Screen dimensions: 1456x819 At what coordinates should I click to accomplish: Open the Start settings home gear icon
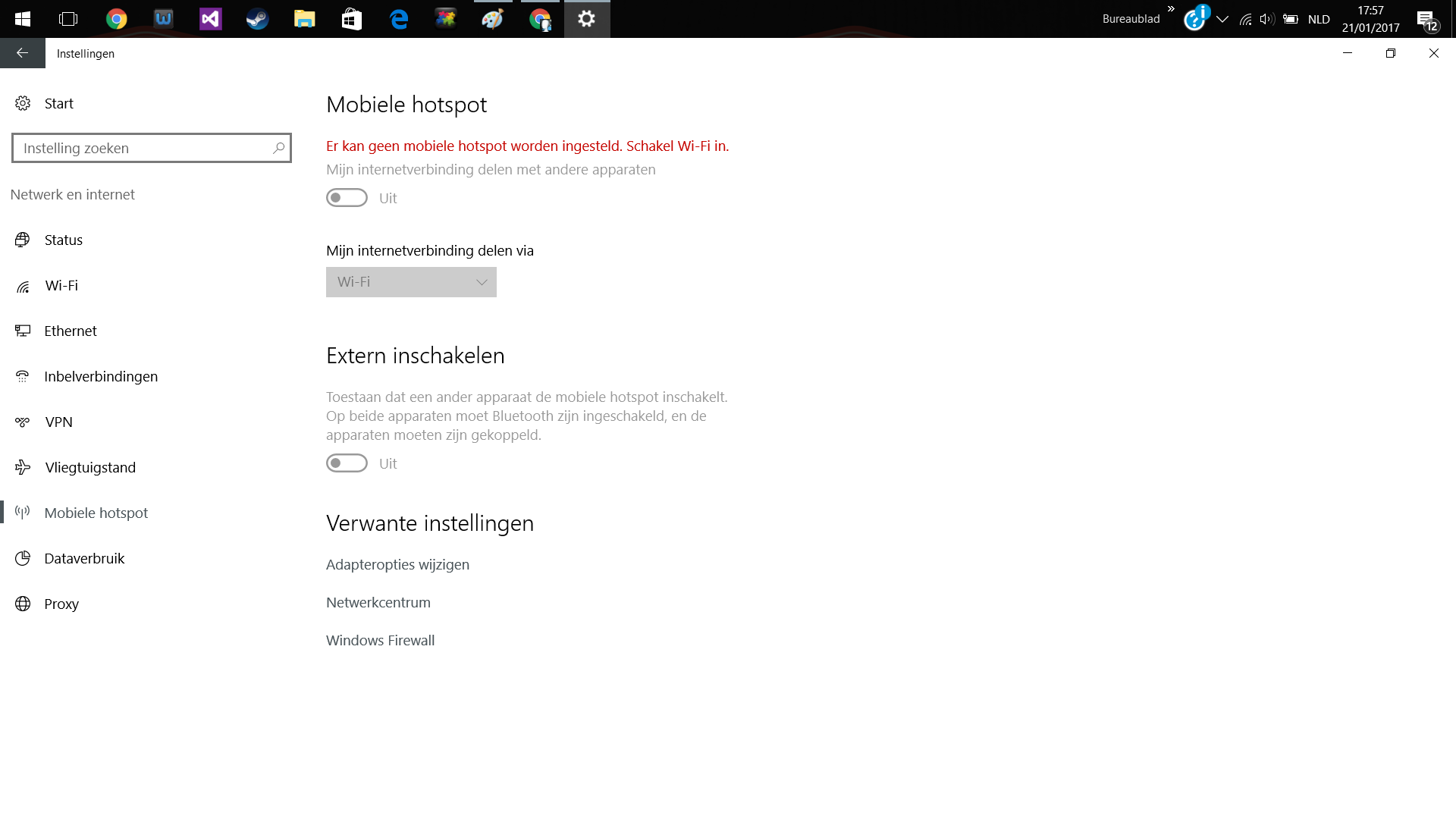23,103
